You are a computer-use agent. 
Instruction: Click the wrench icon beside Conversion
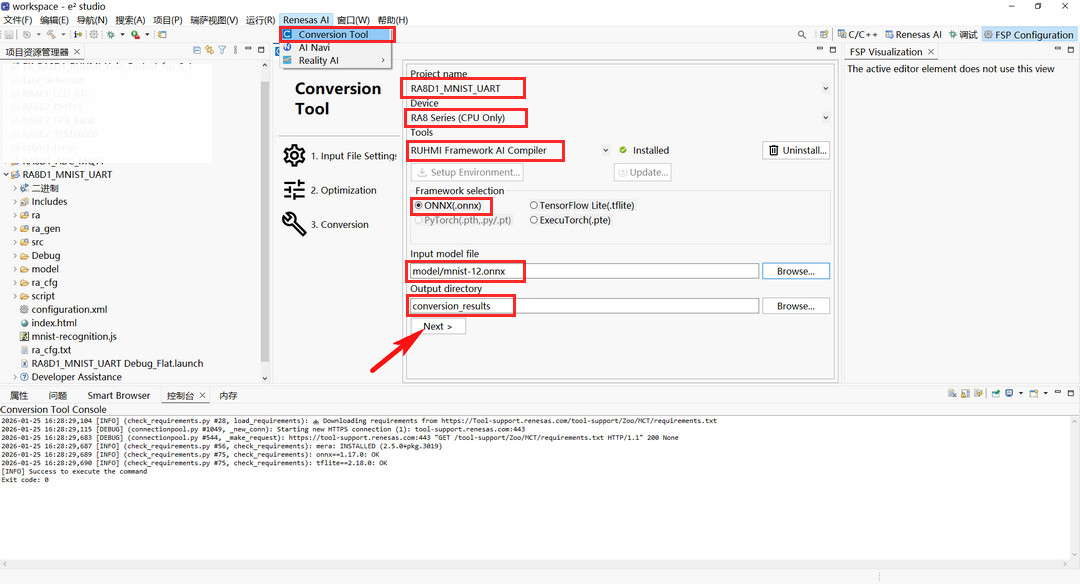[x=294, y=224]
